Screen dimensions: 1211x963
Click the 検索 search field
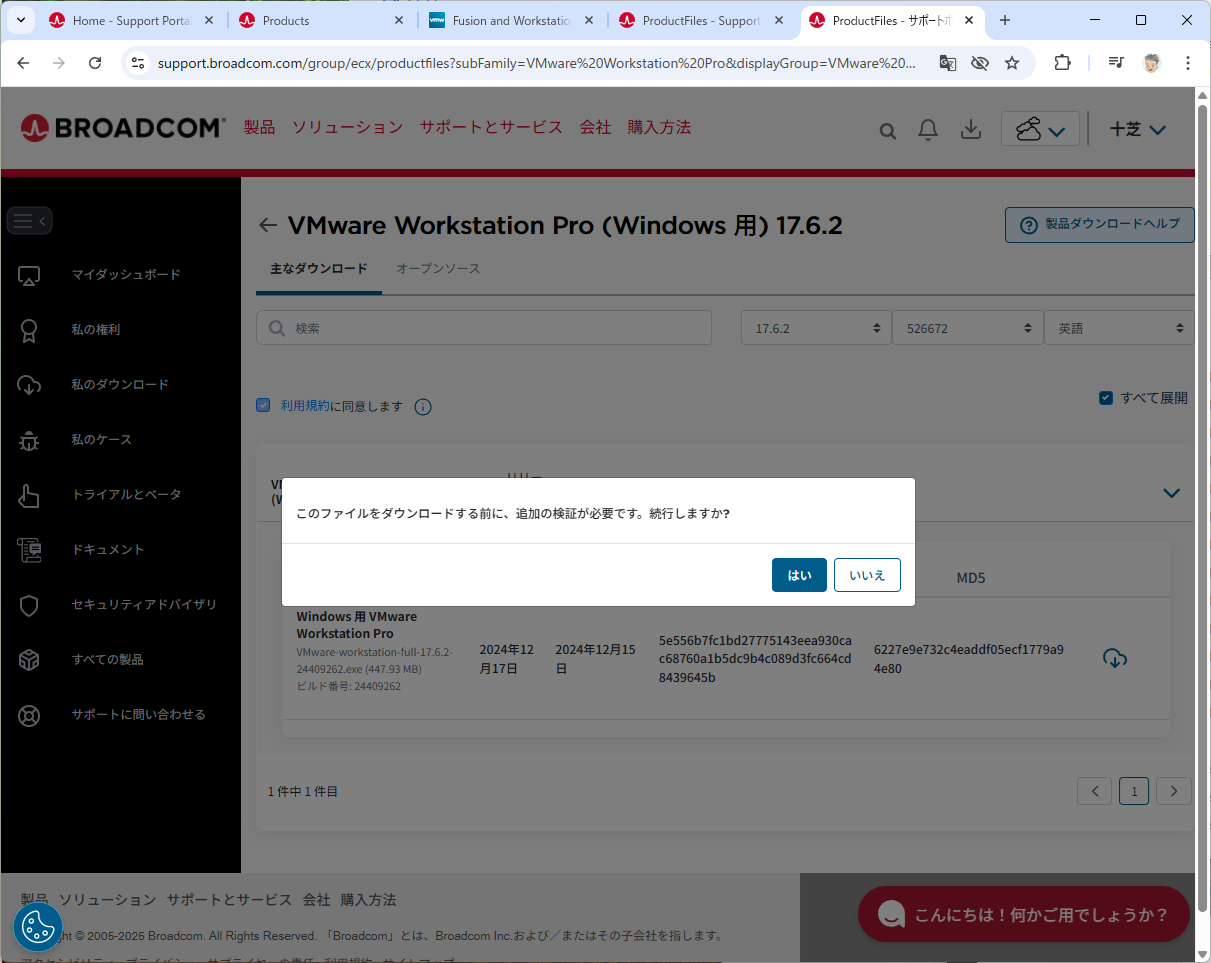coord(484,328)
